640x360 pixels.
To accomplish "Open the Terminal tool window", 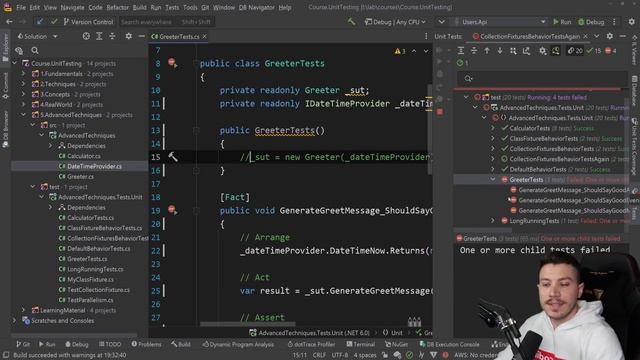I will [x=360, y=344].
